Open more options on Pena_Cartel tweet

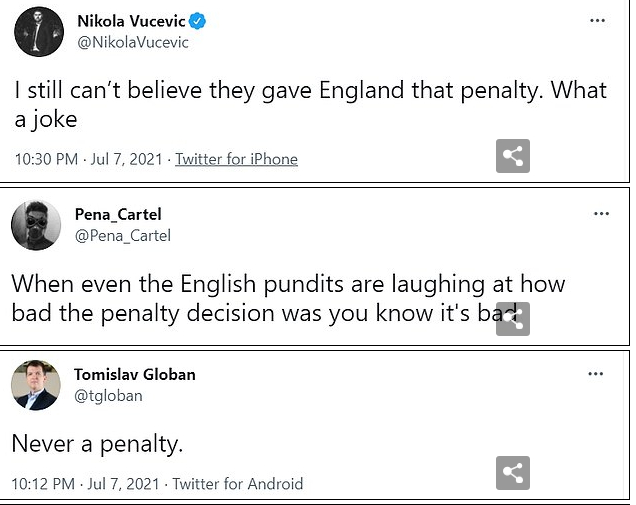[601, 214]
